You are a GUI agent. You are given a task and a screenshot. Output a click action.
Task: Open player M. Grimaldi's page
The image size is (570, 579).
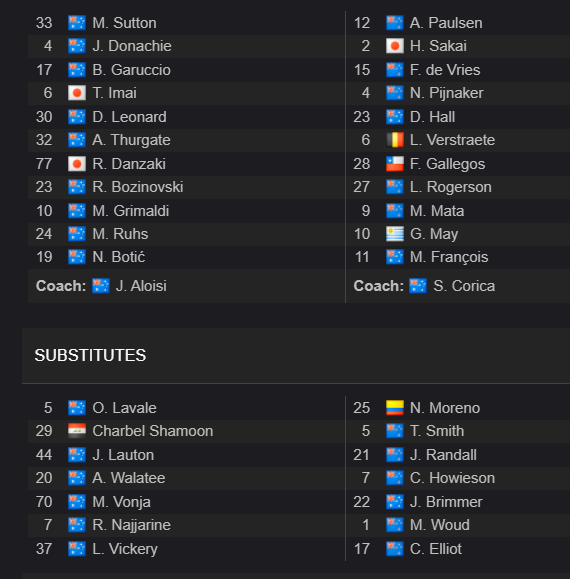[131, 211]
